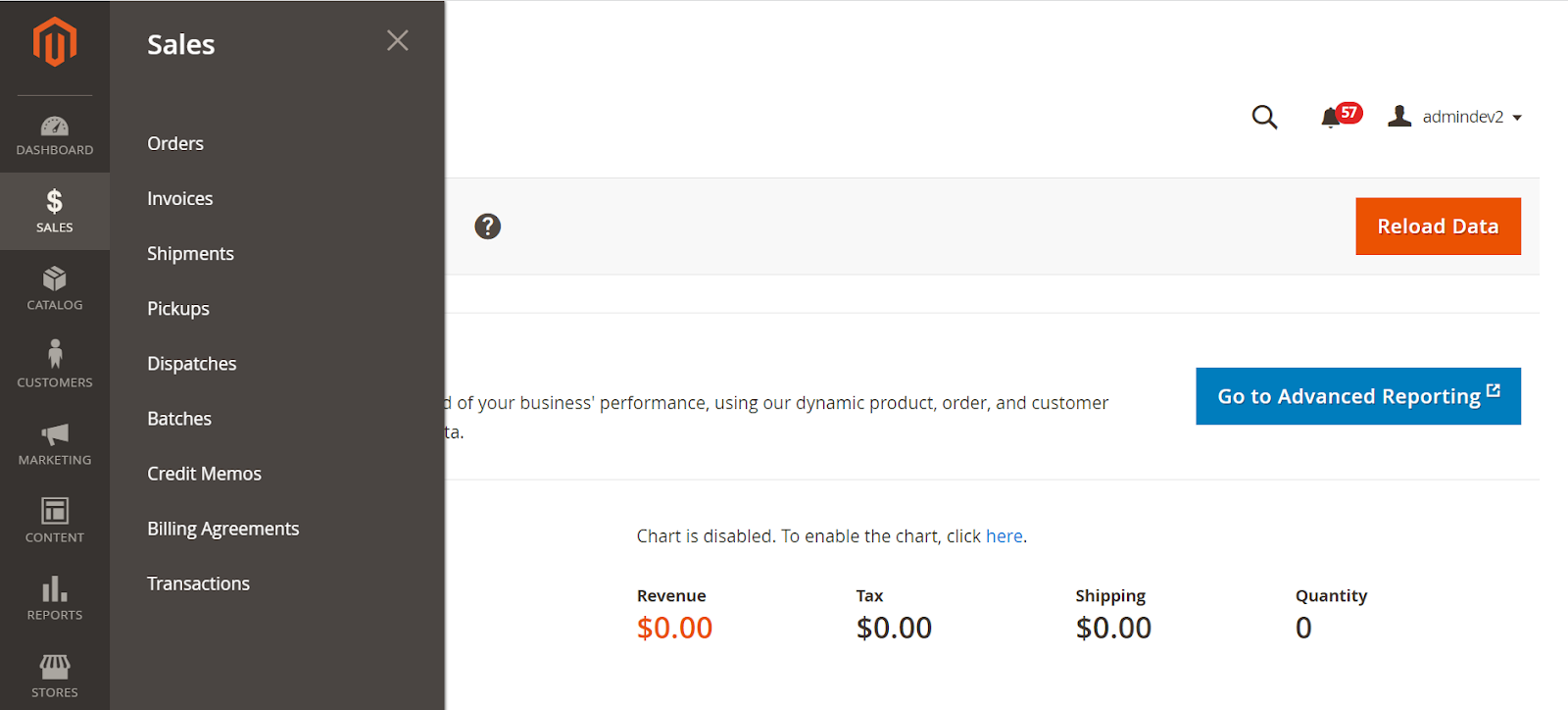Expand the admindev2 account dropdown
The image size is (1568, 710).
1455,117
